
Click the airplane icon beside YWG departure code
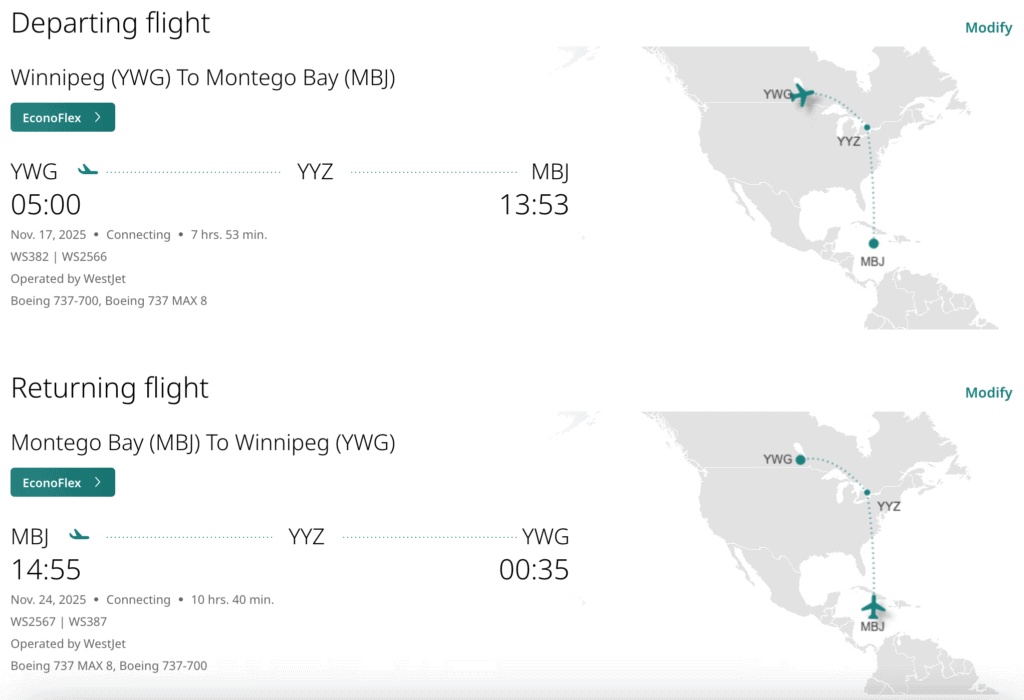[x=88, y=171]
